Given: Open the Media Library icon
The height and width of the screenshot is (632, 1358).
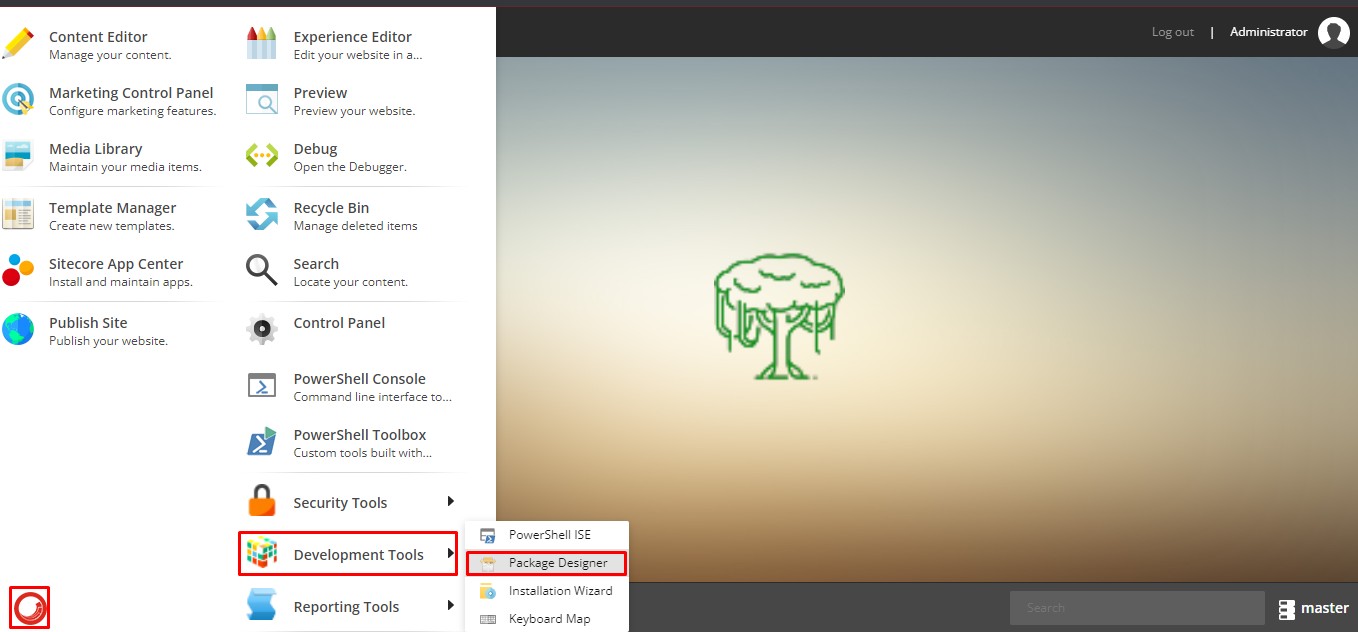Looking at the screenshot, I should (18, 156).
